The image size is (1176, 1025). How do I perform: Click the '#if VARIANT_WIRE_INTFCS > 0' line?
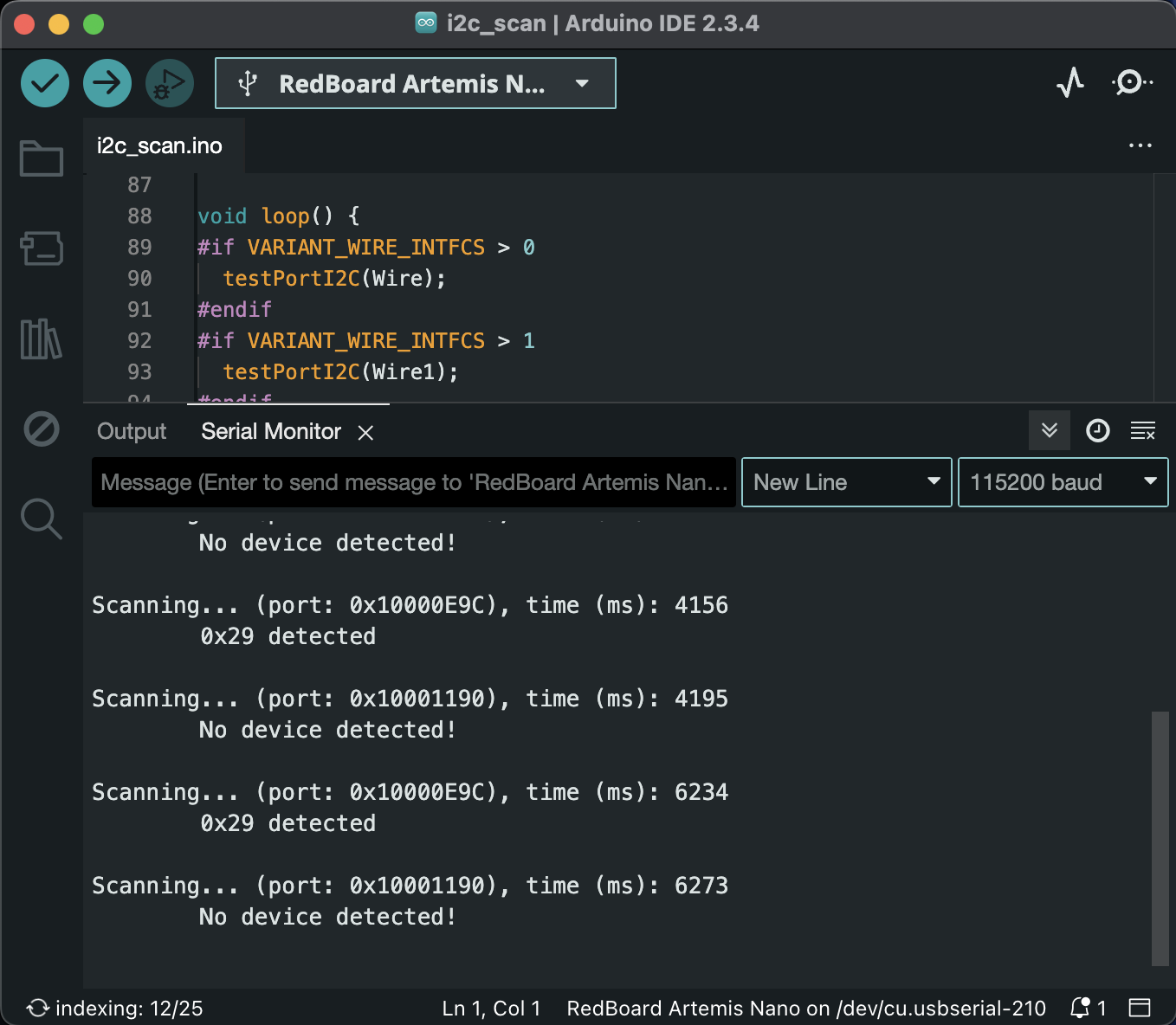(366, 247)
